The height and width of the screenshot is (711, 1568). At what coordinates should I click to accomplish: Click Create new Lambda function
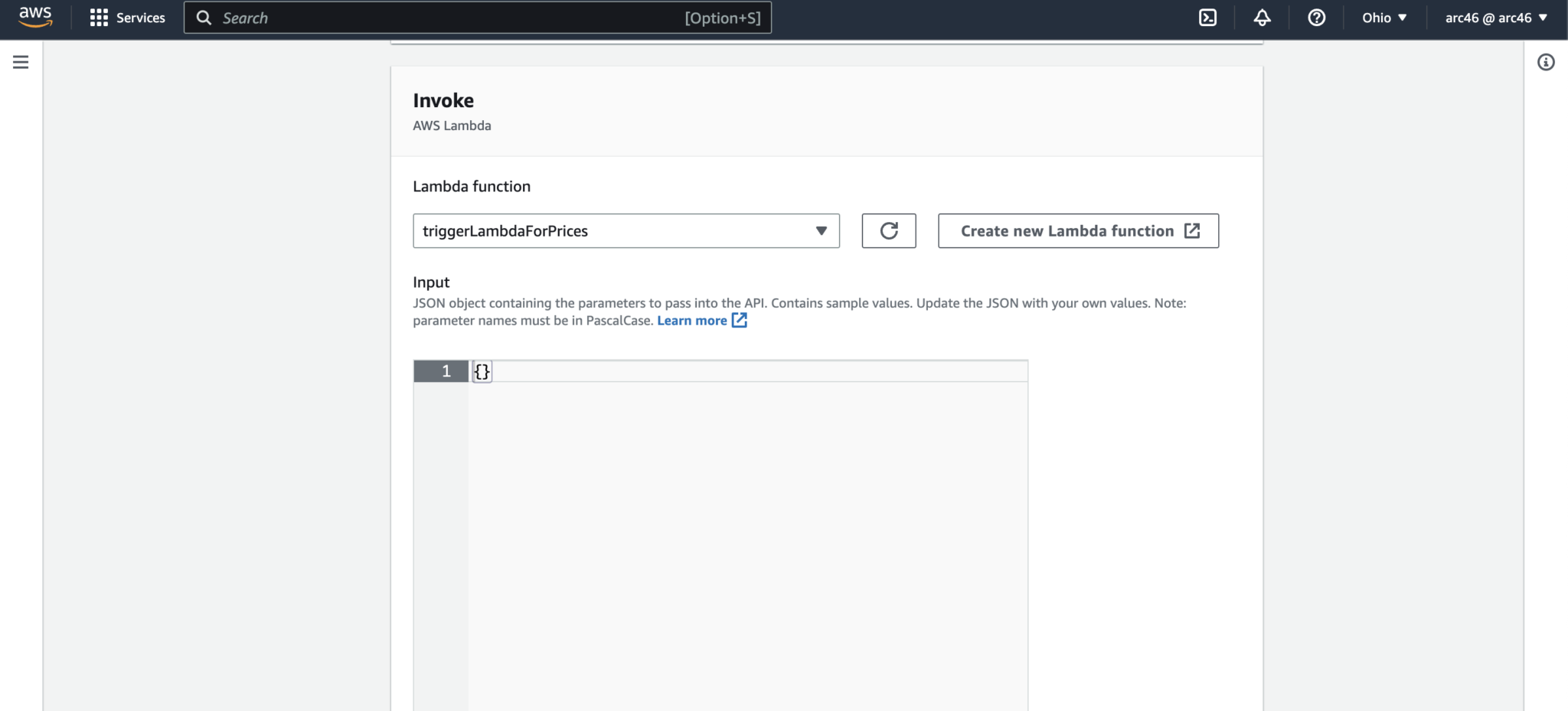point(1076,230)
